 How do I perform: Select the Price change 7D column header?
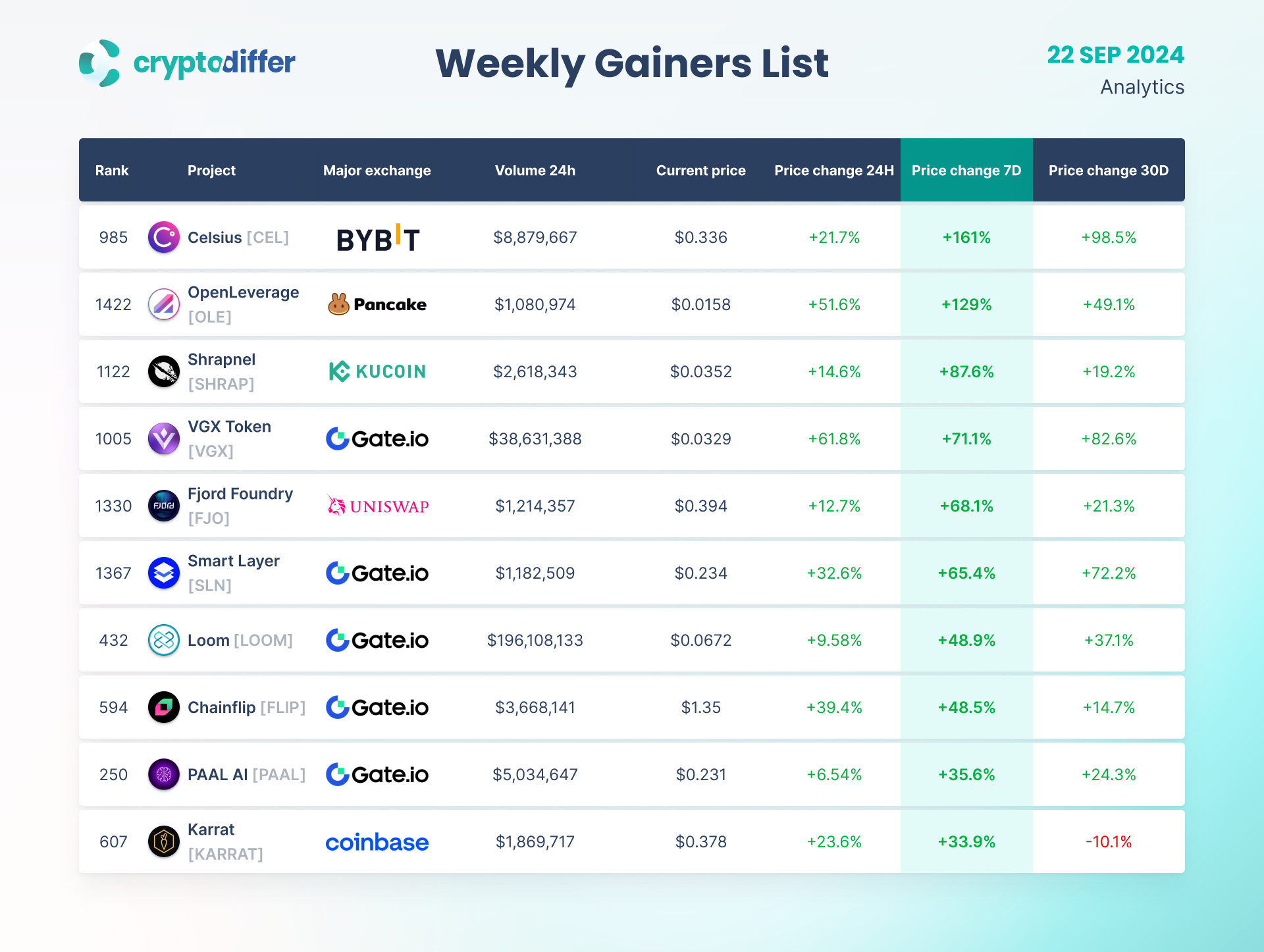click(966, 171)
